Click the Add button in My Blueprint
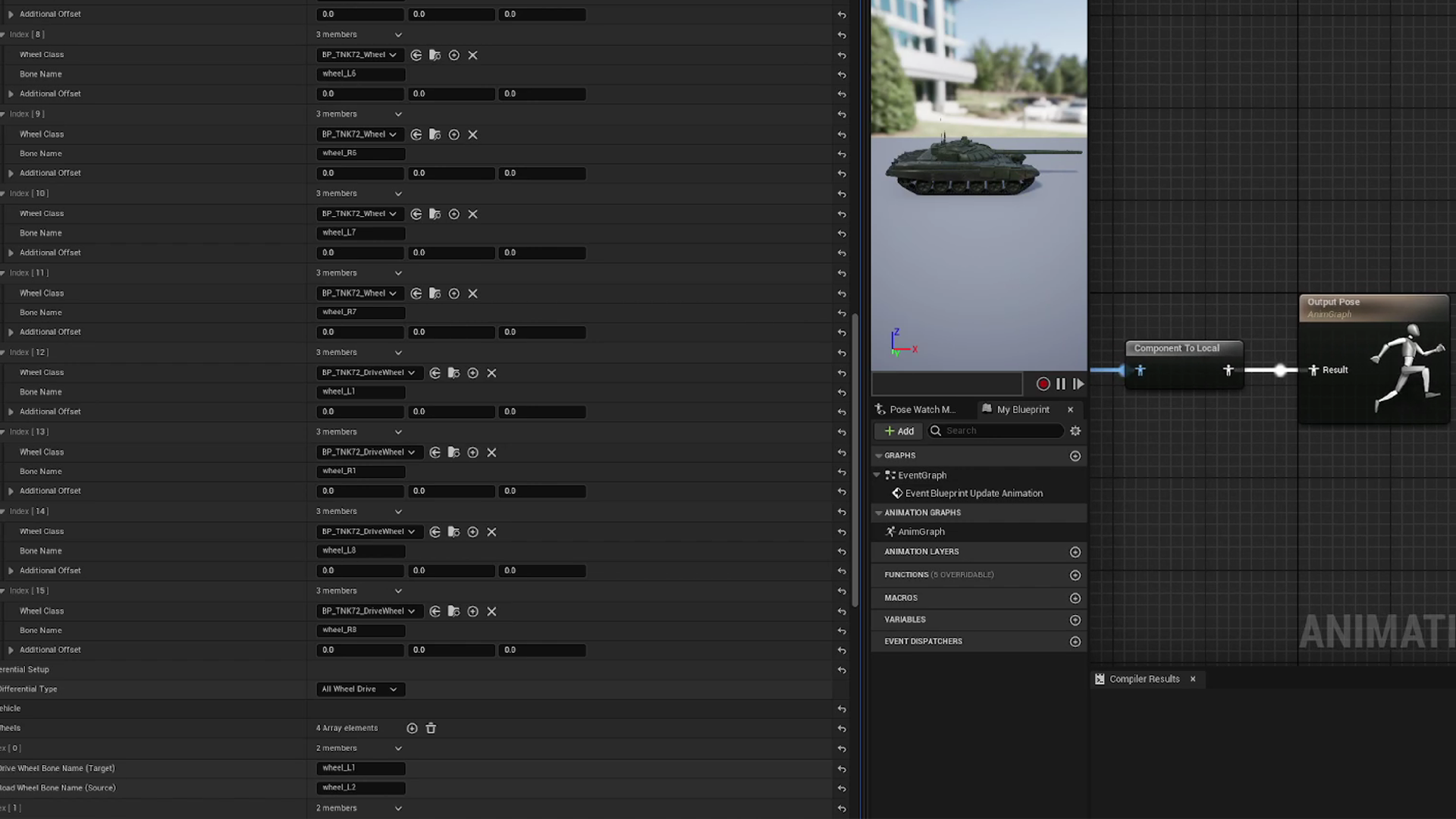The height and width of the screenshot is (819, 1456). pyautogui.click(x=899, y=431)
